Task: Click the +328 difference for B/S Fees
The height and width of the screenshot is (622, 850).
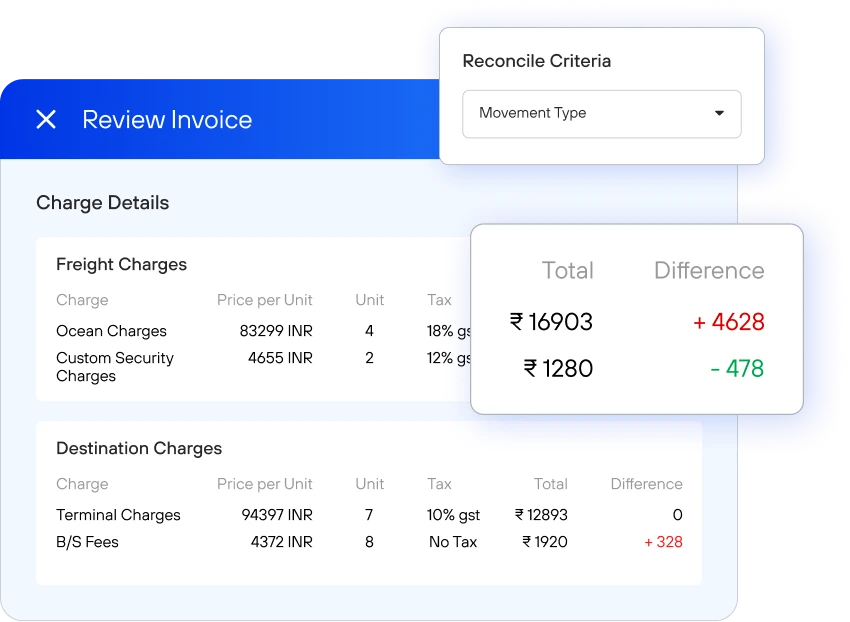Action: pos(664,542)
